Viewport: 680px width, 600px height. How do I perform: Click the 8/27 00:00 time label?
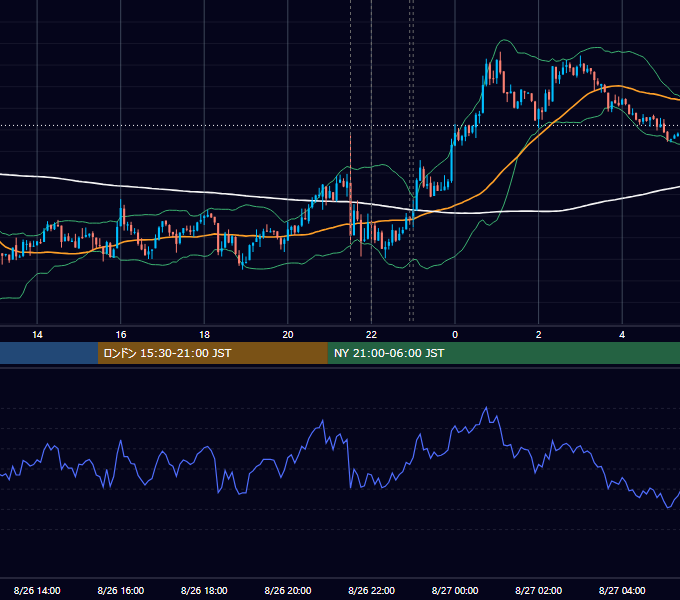pos(455,590)
